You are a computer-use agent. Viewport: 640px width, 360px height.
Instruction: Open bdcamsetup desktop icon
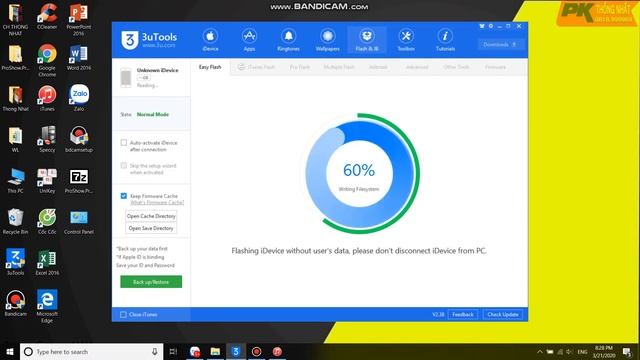tap(79, 139)
